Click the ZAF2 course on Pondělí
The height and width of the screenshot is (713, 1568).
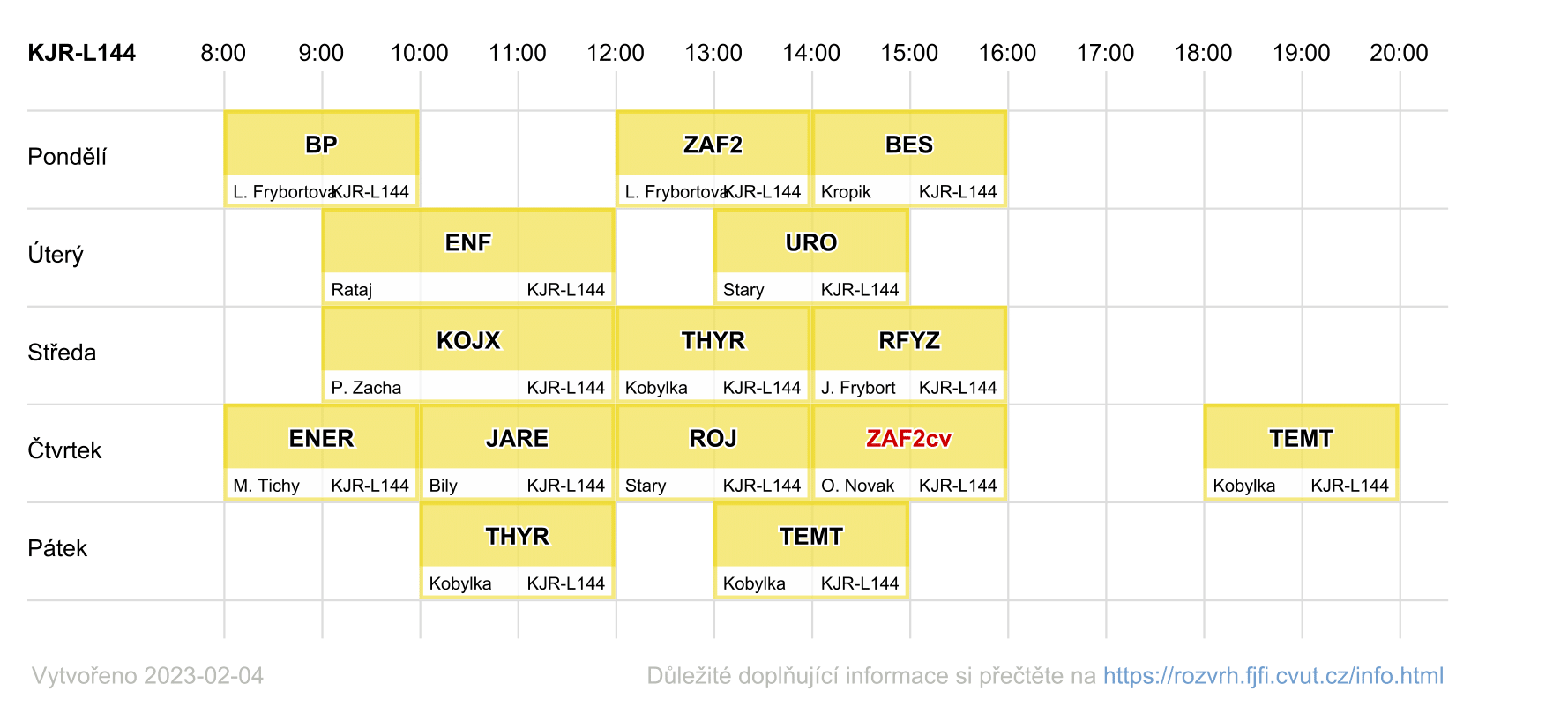coord(713,159)
